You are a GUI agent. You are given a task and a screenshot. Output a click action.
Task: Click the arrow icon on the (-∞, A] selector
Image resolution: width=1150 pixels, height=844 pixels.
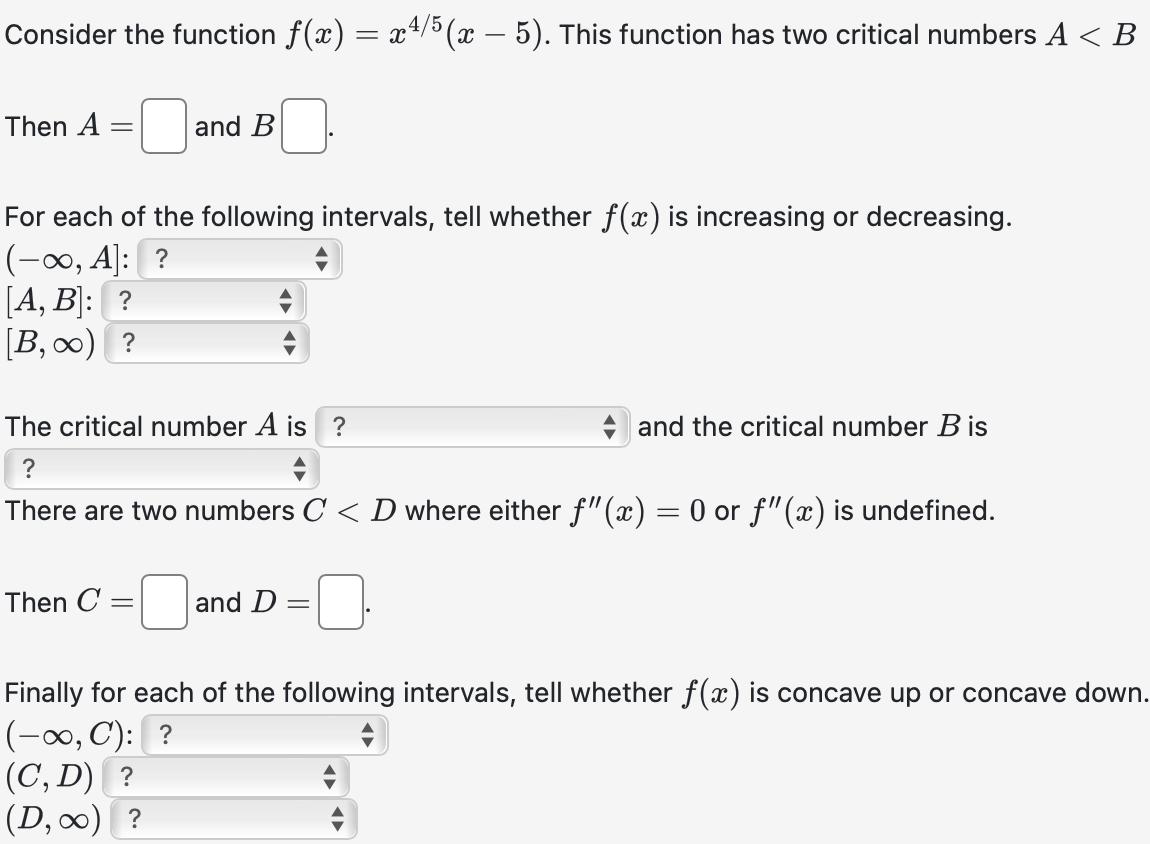pyautogui.click(x=324, y=259)
